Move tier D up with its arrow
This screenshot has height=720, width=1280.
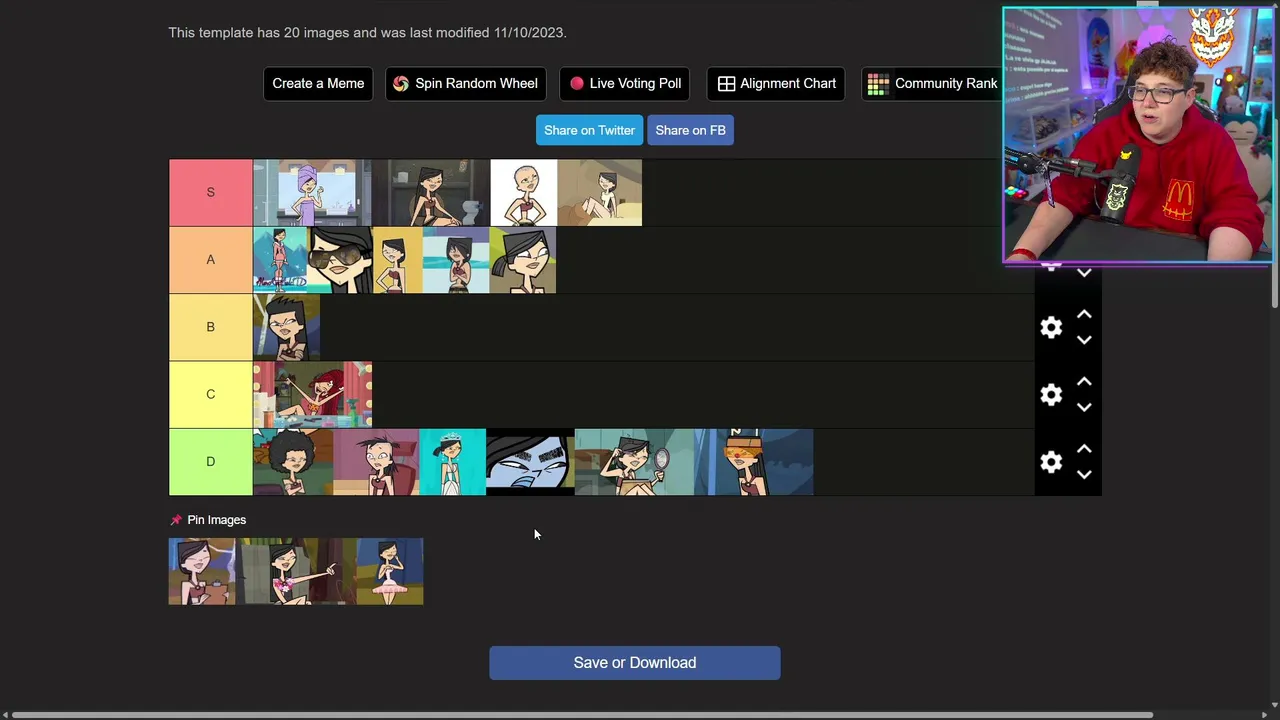(x=1084, y=448)
